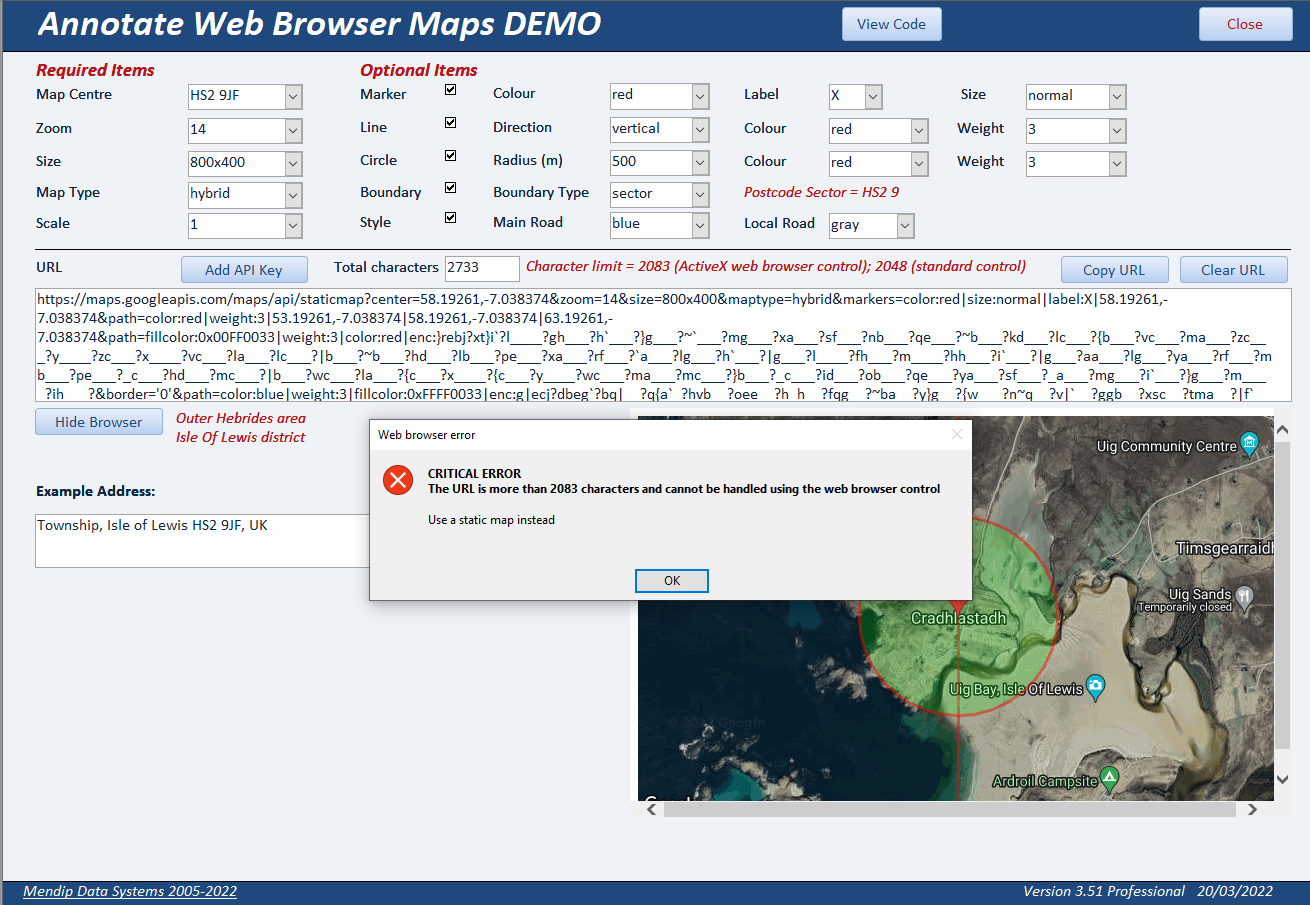Click the Close button in header
The width and height of the screenshot is (1310, 905).
coord(1245,24)
